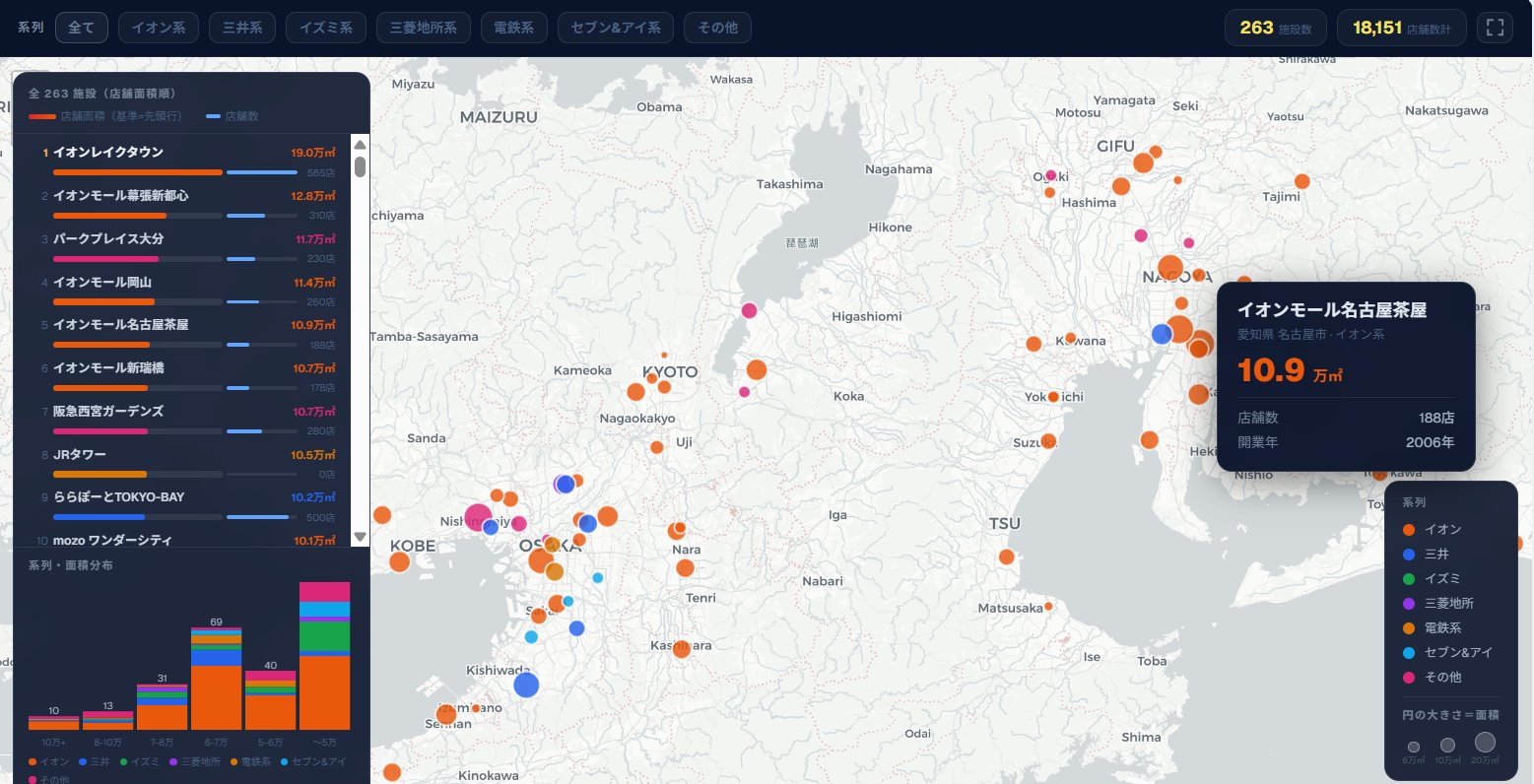The image size is (1534, 784).
Task: Click the facility list scroll-up arrow
Action: click(360, 144)
